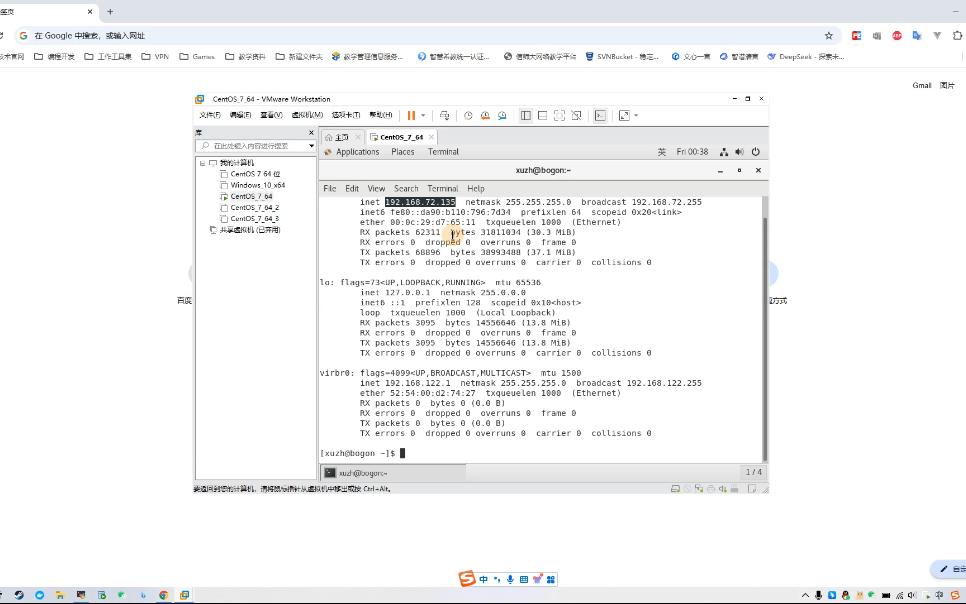Send Ctrl+Alt+Del to the virtual machine
The width and height of the screenshot is (966, 604).
coord(444,115)
